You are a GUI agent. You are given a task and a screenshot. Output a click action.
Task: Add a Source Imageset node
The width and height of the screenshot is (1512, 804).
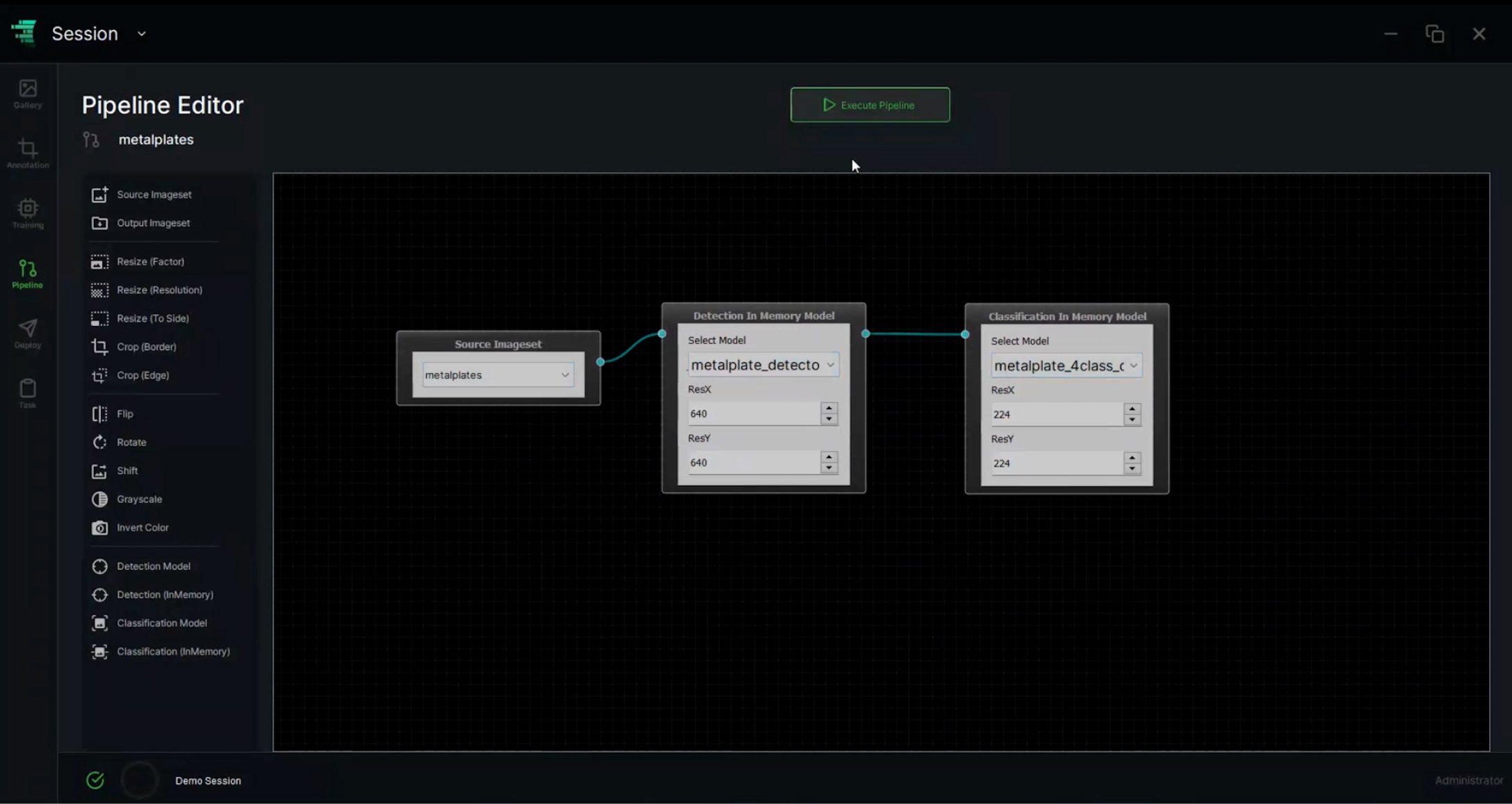[x=141, y=195]
